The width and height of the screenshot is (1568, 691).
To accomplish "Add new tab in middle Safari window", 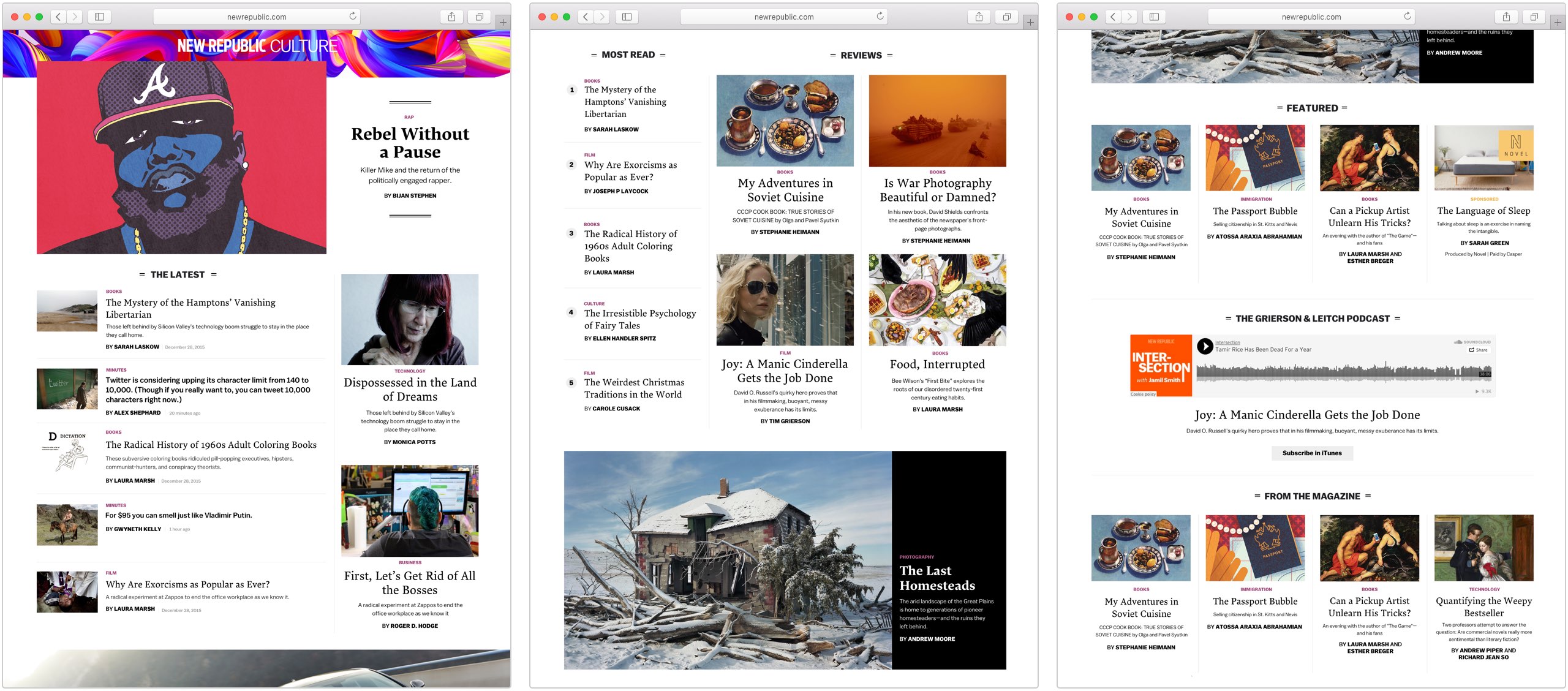I will 1030,22.
